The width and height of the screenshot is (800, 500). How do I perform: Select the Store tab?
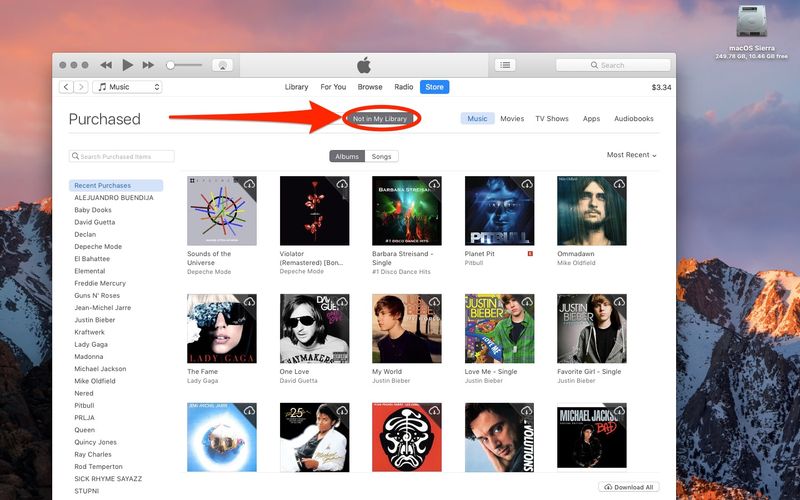435,87
